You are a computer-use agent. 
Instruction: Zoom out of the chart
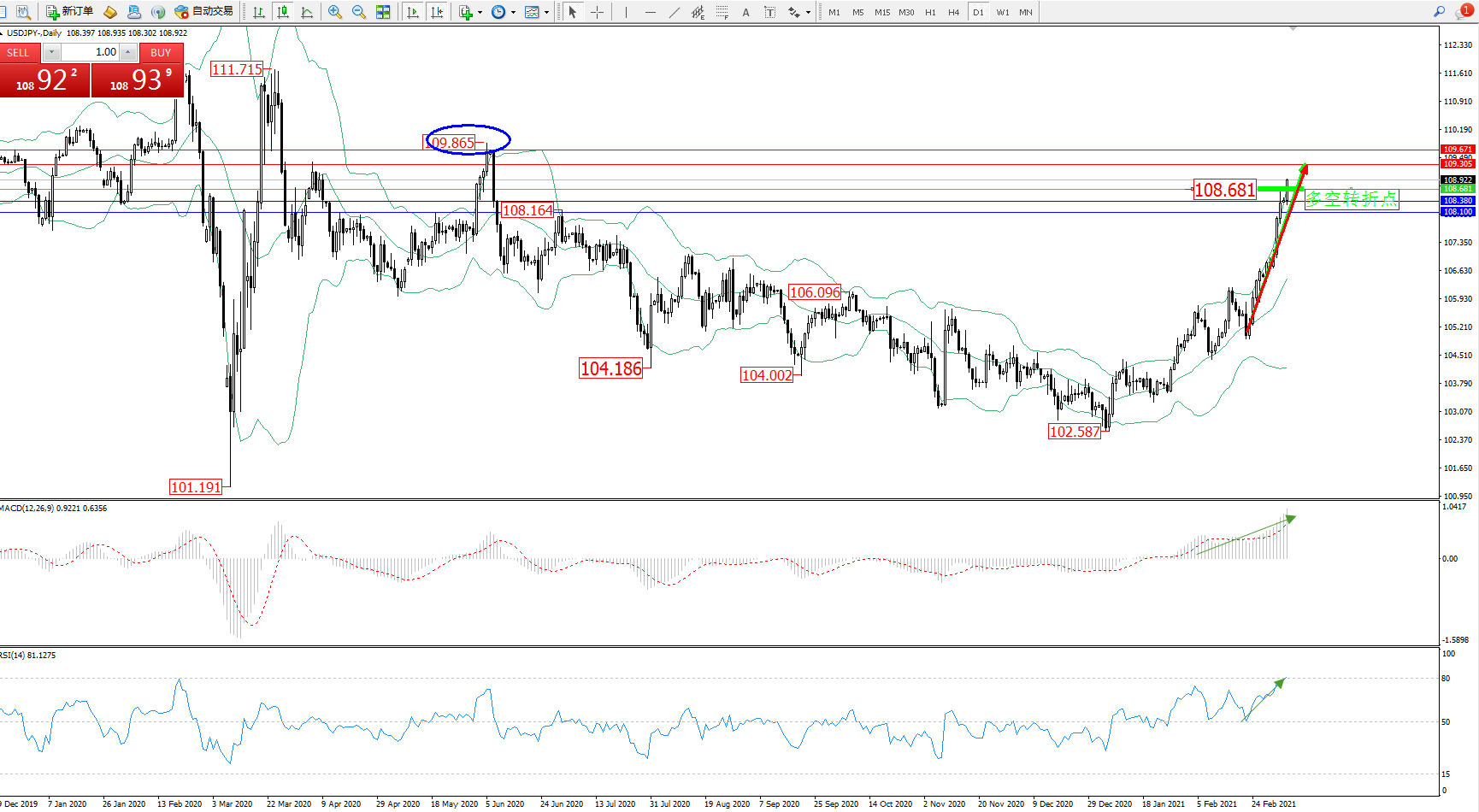click(359, 12)
